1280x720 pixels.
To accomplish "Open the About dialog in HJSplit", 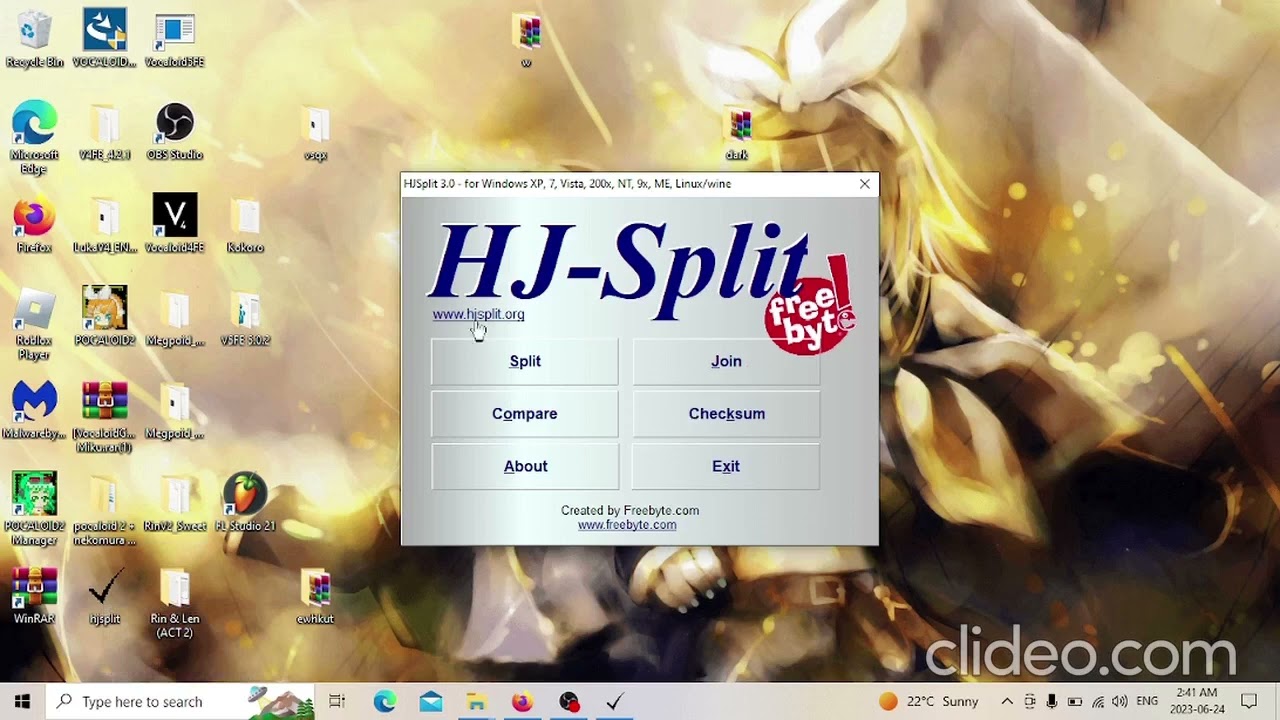I will (x=525, y=467).
